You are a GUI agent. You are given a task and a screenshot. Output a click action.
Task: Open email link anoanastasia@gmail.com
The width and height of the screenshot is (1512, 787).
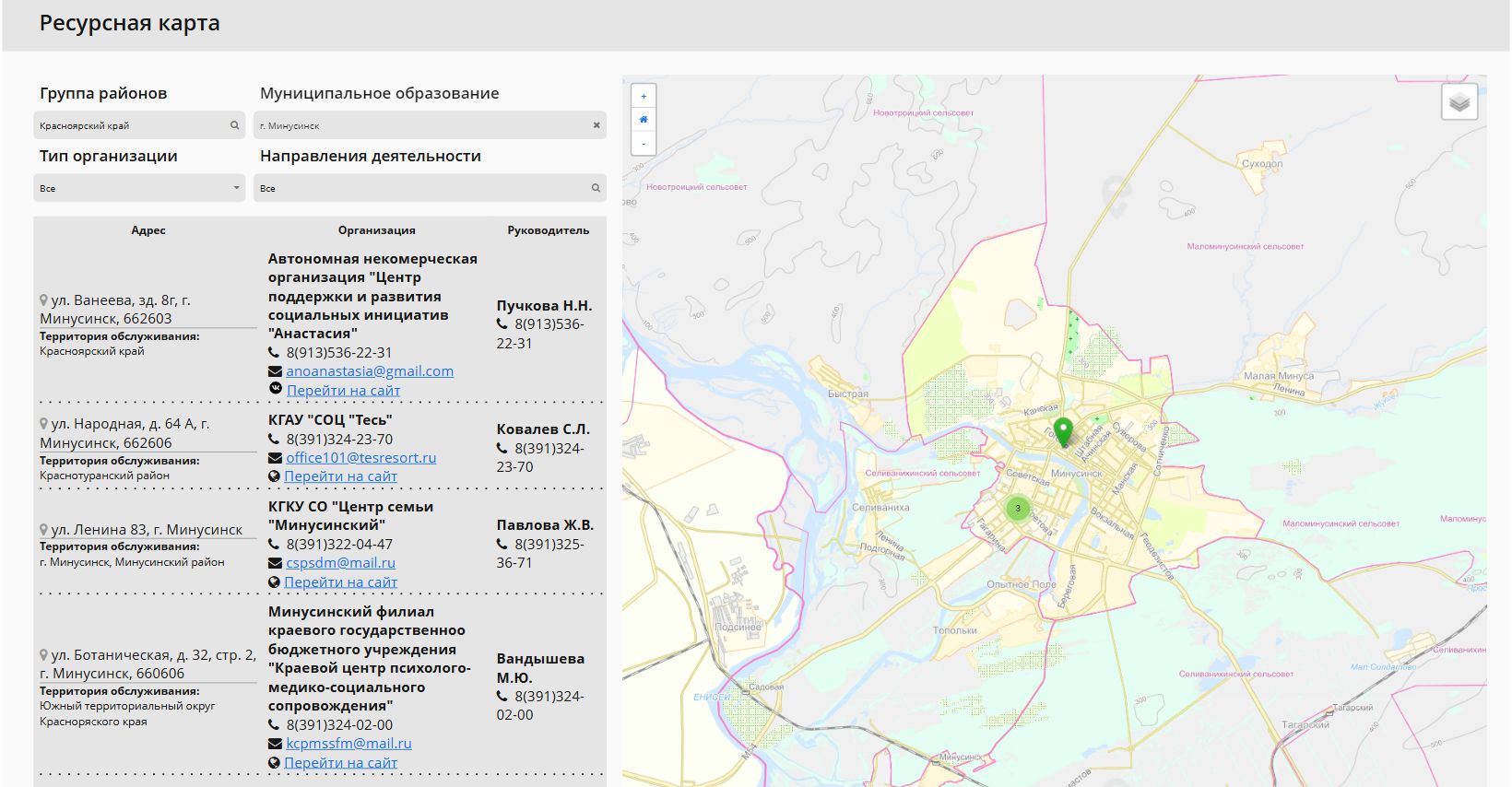tap(369, 371)
